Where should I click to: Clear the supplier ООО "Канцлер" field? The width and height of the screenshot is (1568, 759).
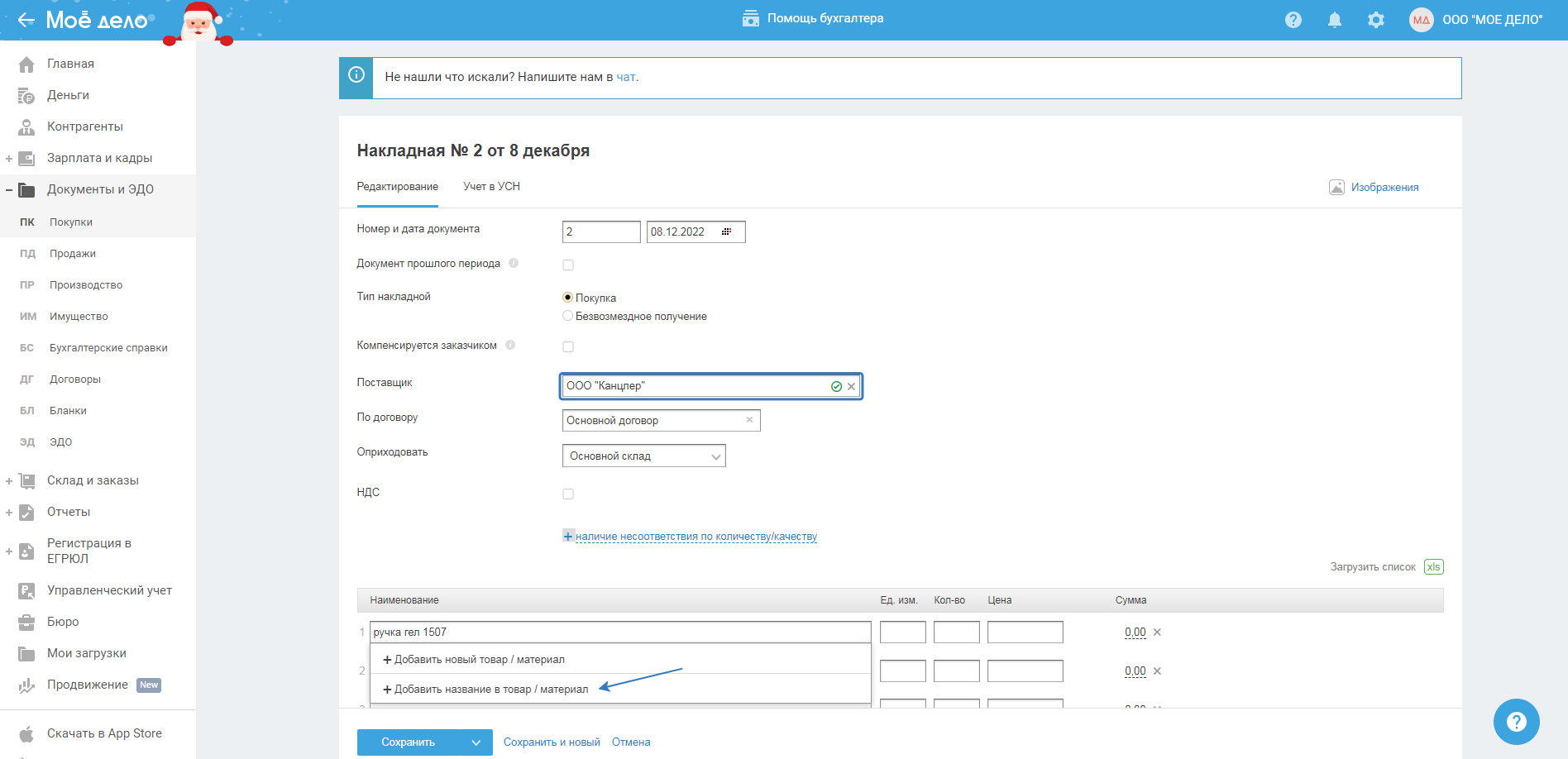(x=851, y=386)
